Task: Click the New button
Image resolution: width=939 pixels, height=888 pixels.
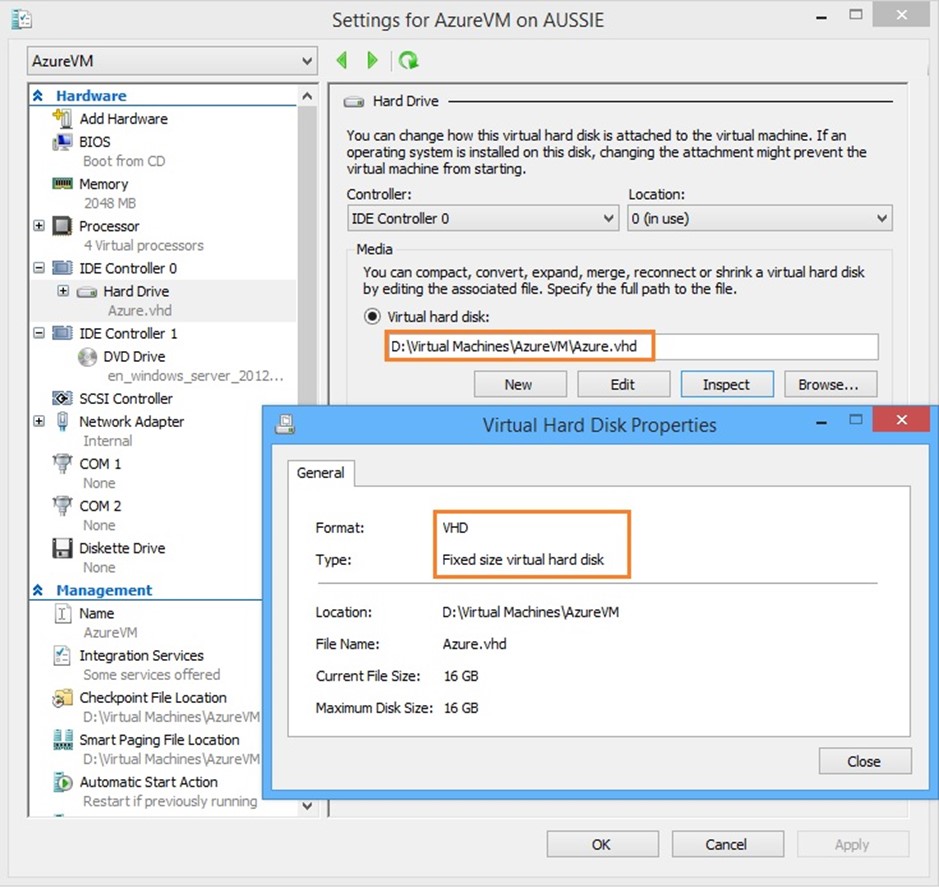Action: [520, 384]
